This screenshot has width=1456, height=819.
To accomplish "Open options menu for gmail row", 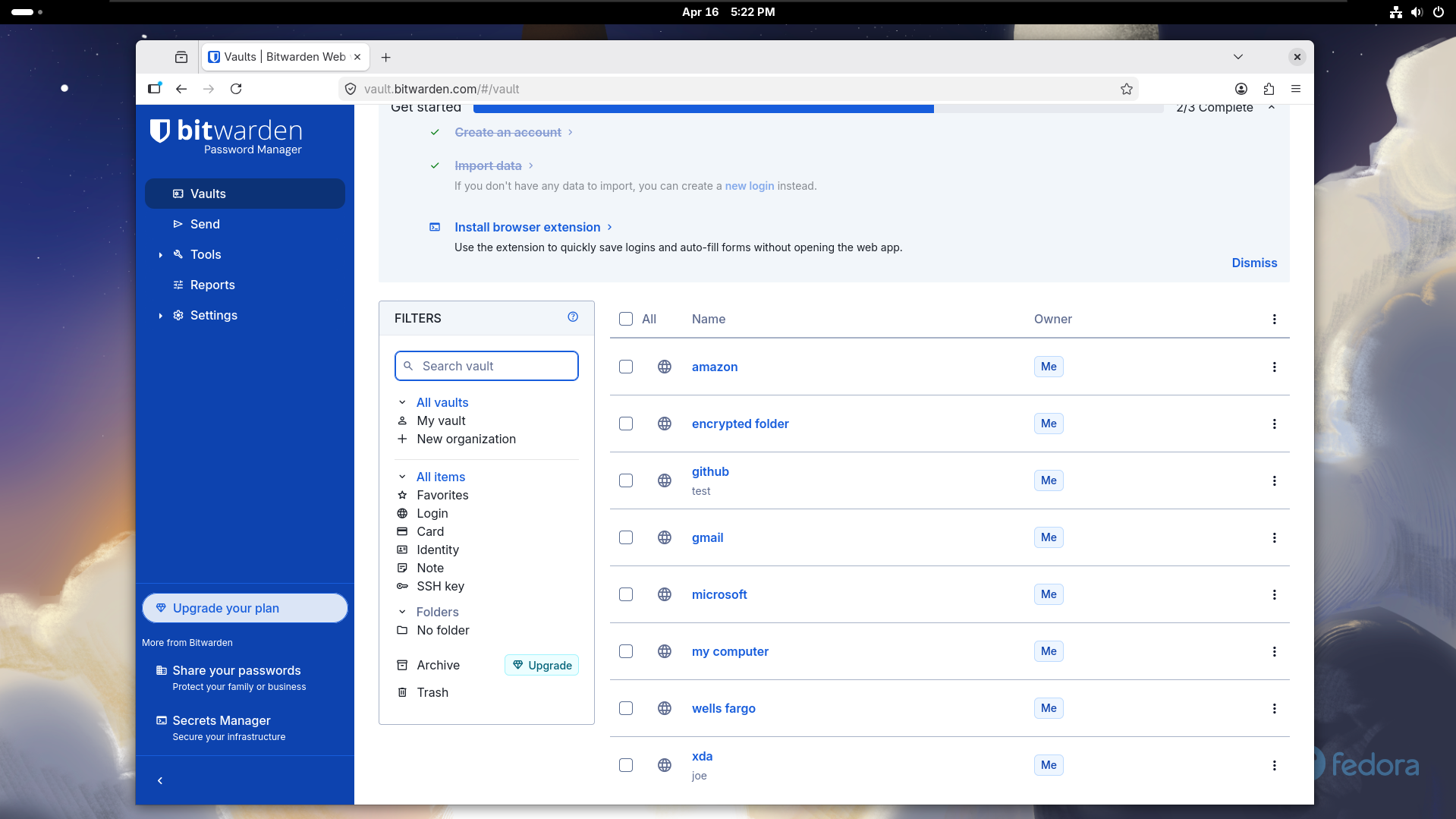I will [1274, 537].
